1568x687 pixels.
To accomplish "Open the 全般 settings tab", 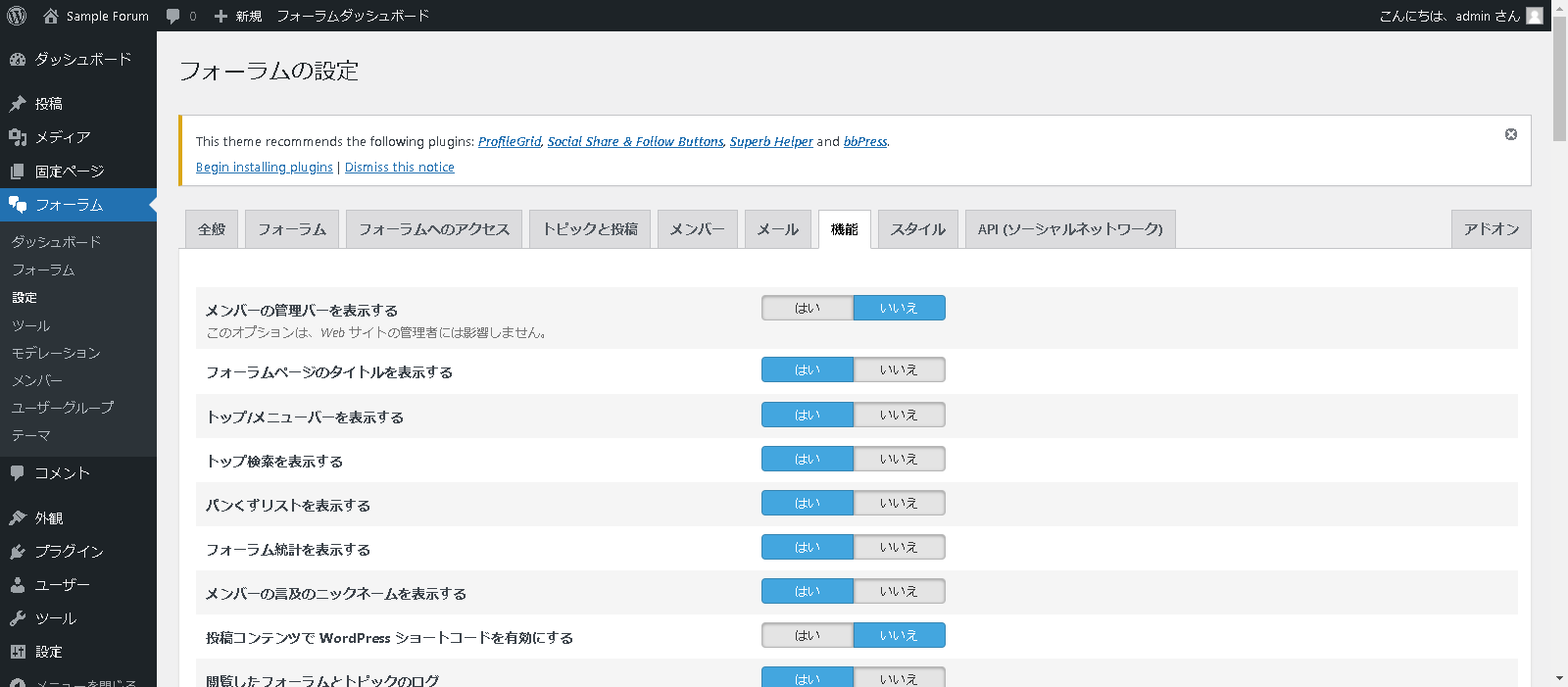I will [x=212, y=229].
